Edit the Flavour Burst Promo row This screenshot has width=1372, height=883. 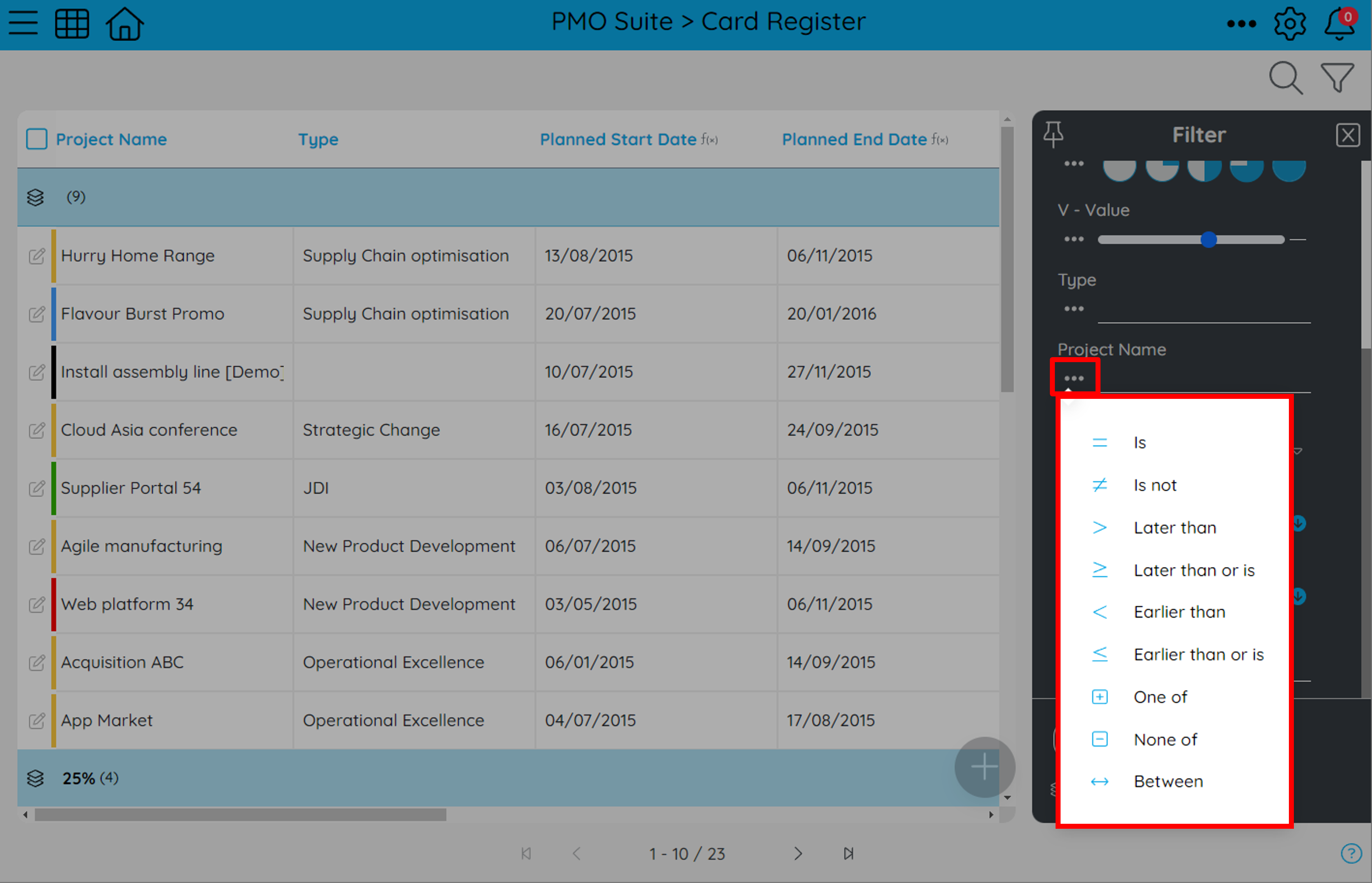(x=37, y=314)
